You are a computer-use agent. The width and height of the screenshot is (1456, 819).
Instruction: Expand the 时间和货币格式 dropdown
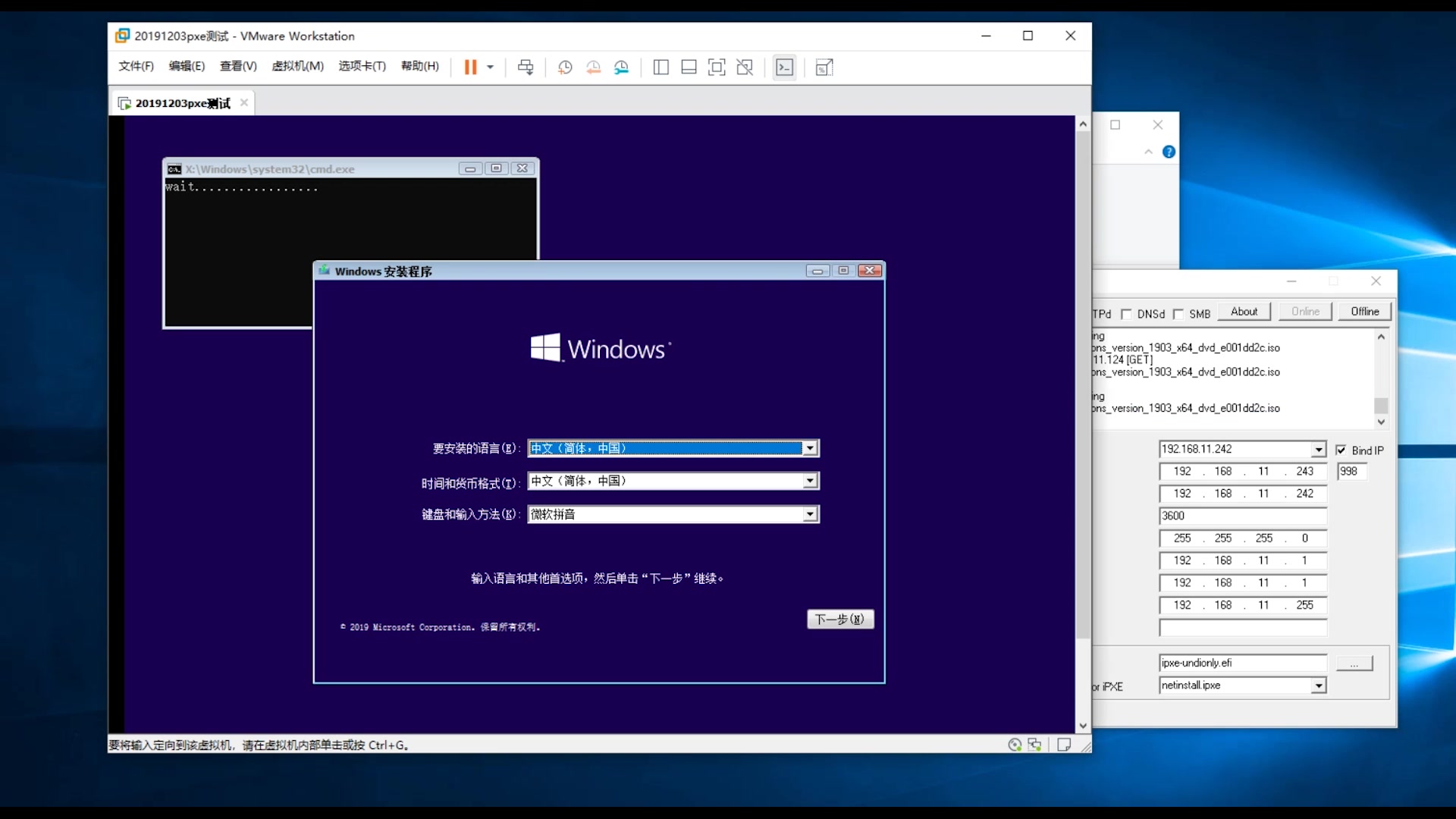click(x=810, y=481)
